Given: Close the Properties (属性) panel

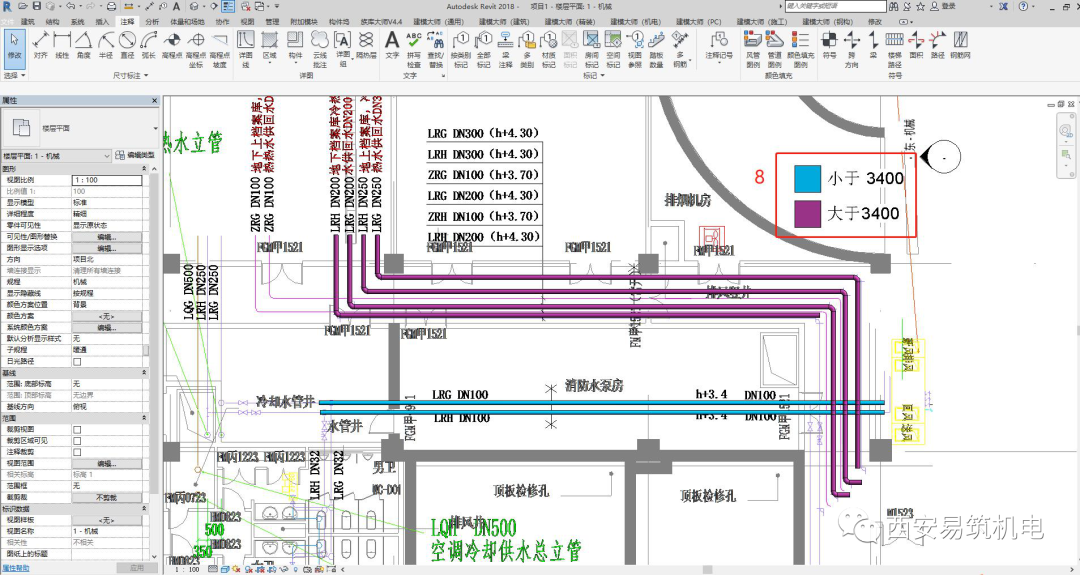Looking at the screenshot, I should (x=154, y=101).
